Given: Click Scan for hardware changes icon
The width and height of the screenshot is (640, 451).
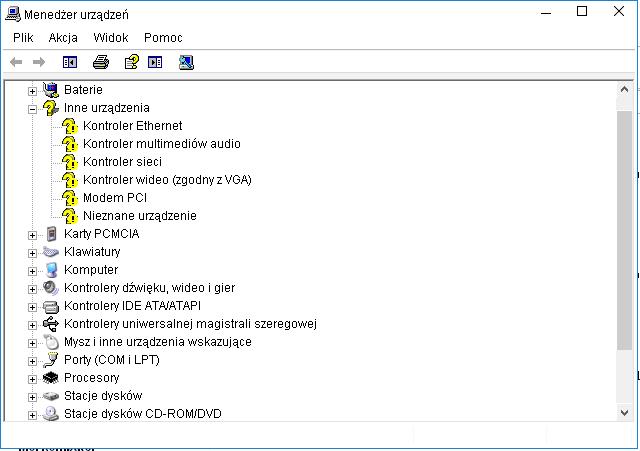Looking at the screenshot, I should tap(186, 62).
